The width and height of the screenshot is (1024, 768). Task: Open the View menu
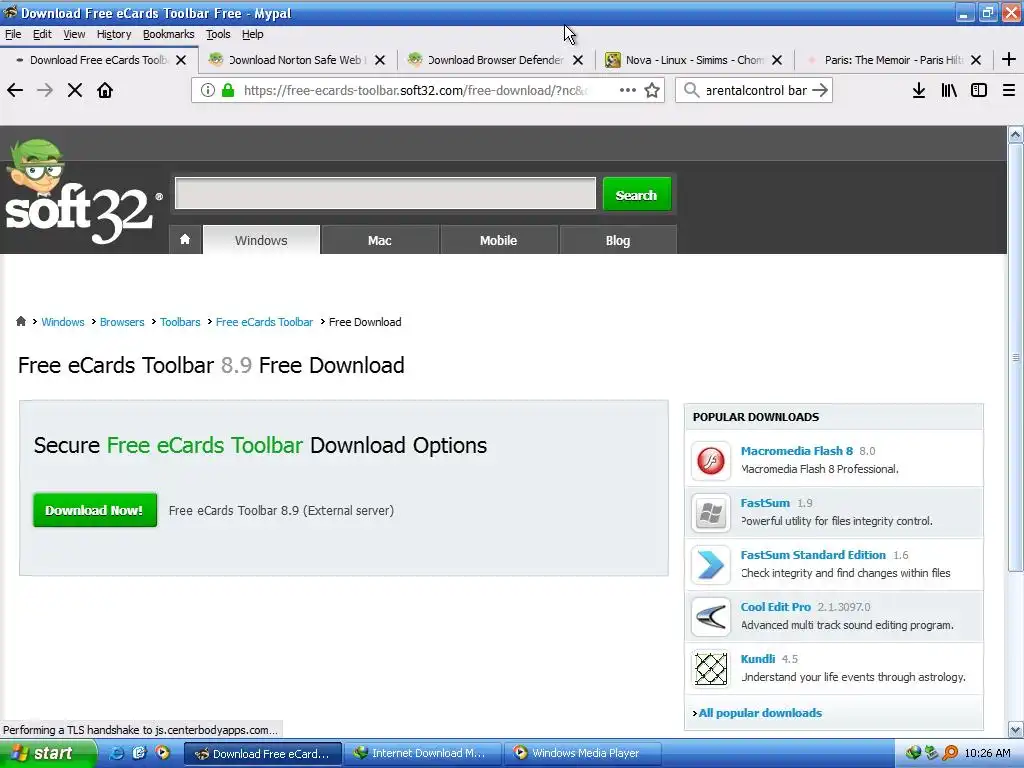pos(74,34)
